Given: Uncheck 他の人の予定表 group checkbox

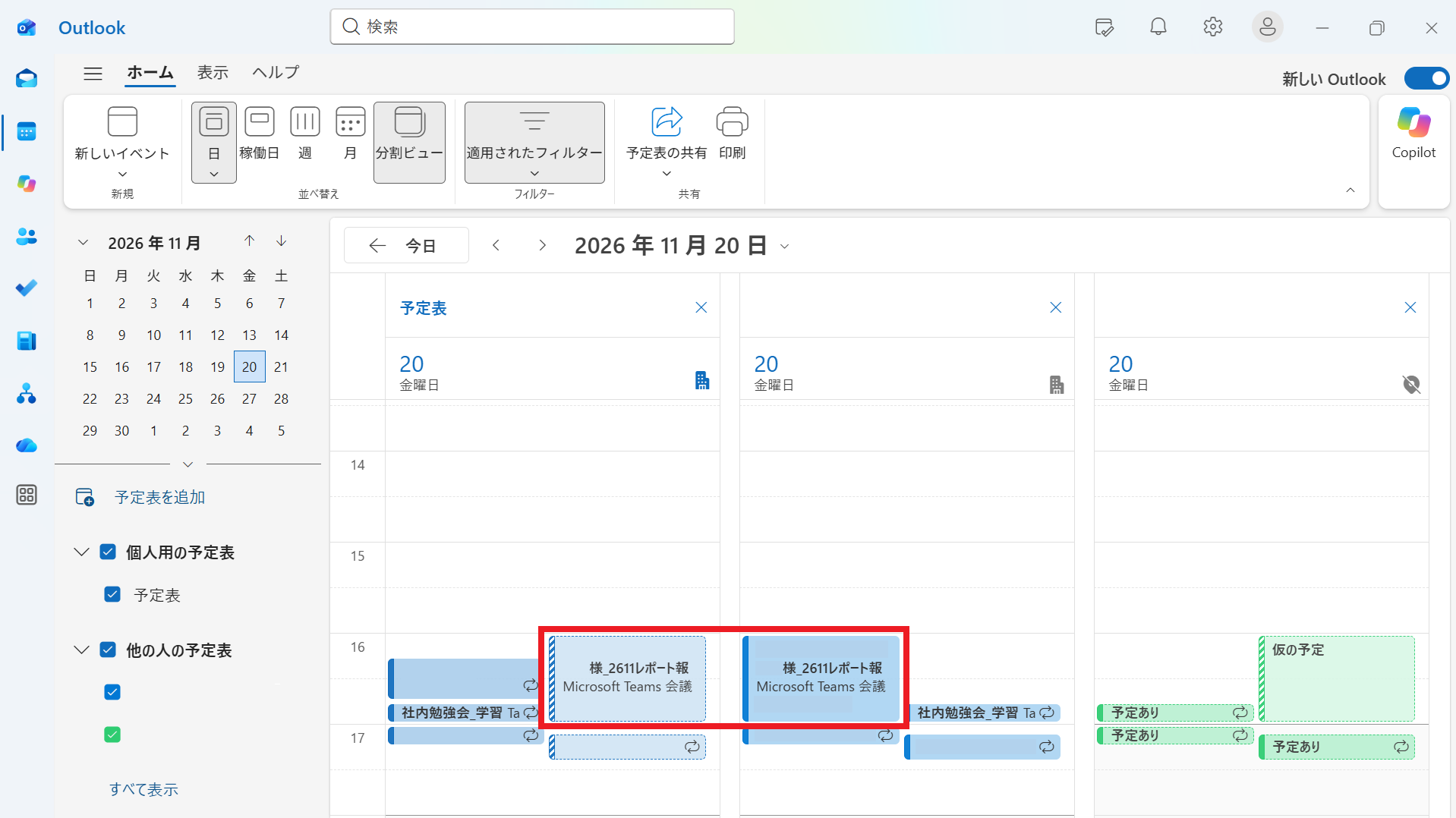Looking at the screenshot, I should 108,650.
